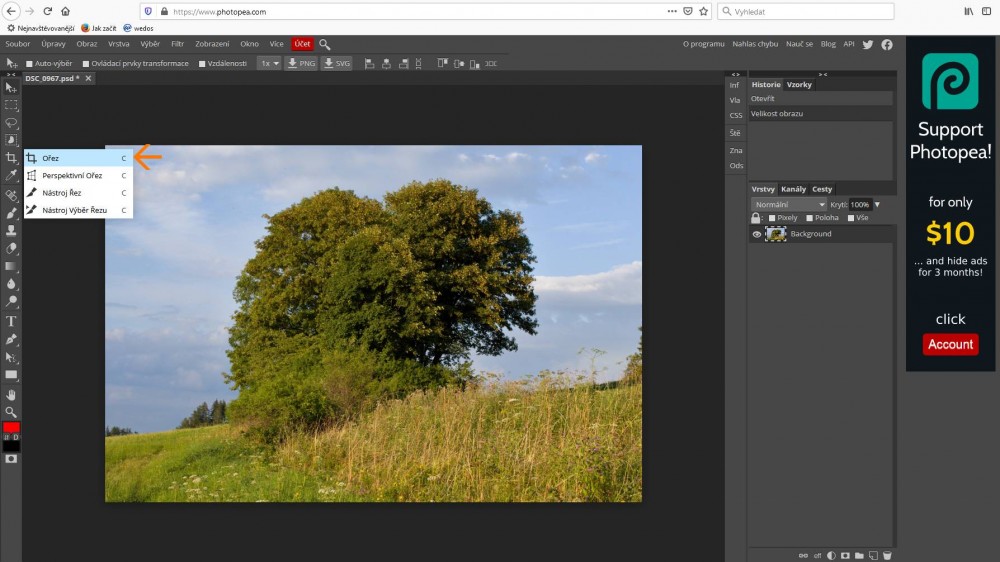Select the Hand tool in toolbar
Viewport: 1000px width, 562px height.
pos(11,394)
